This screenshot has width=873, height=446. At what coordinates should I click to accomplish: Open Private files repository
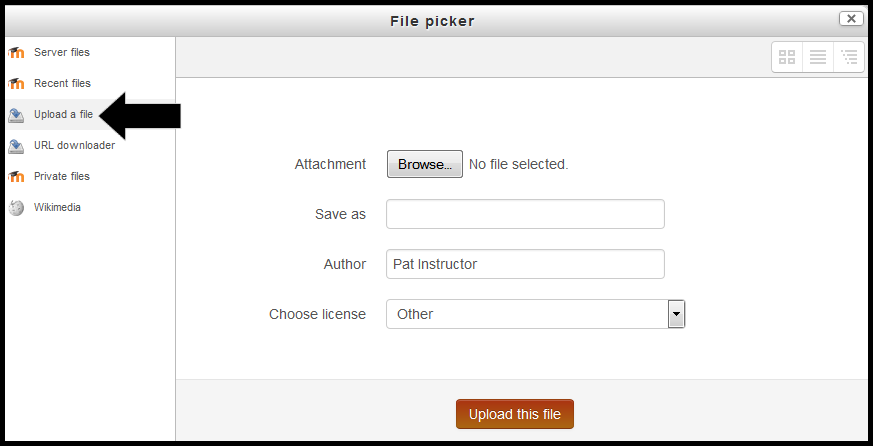[x=62, y=177]
